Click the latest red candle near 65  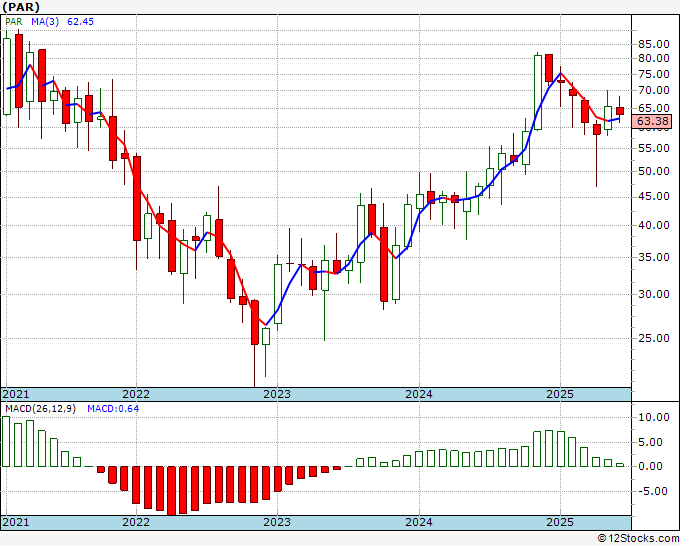(620, 111)
